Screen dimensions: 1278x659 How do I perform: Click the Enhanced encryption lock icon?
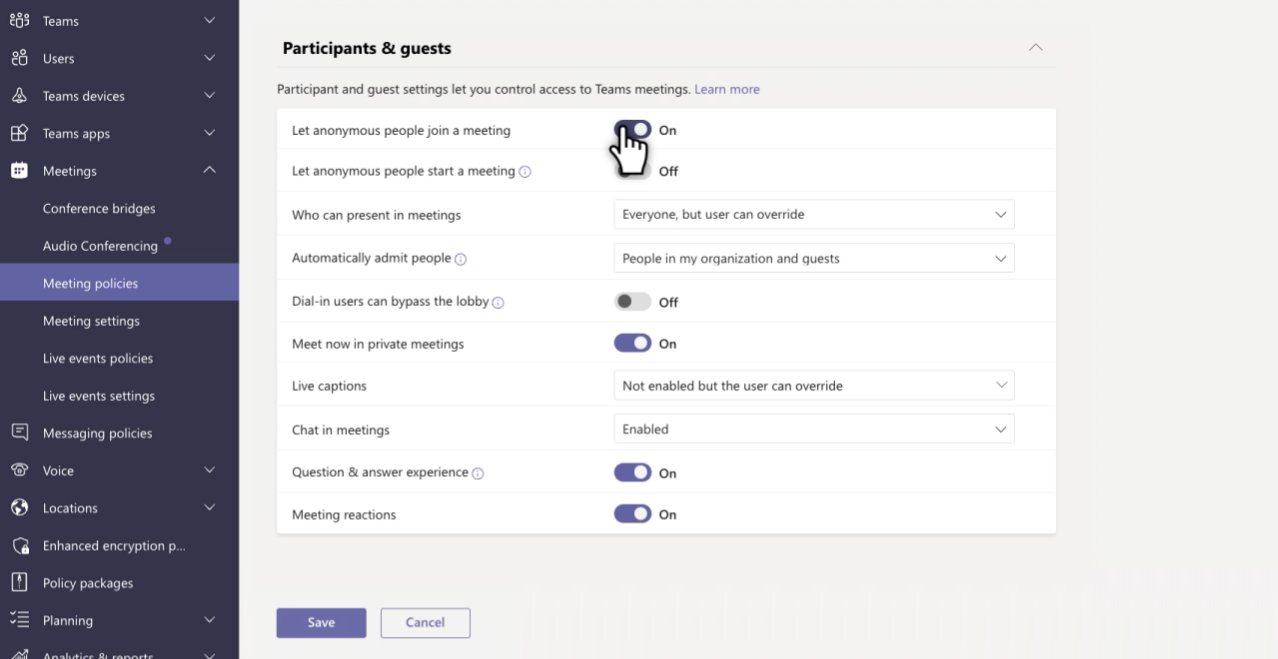(19, 545)
